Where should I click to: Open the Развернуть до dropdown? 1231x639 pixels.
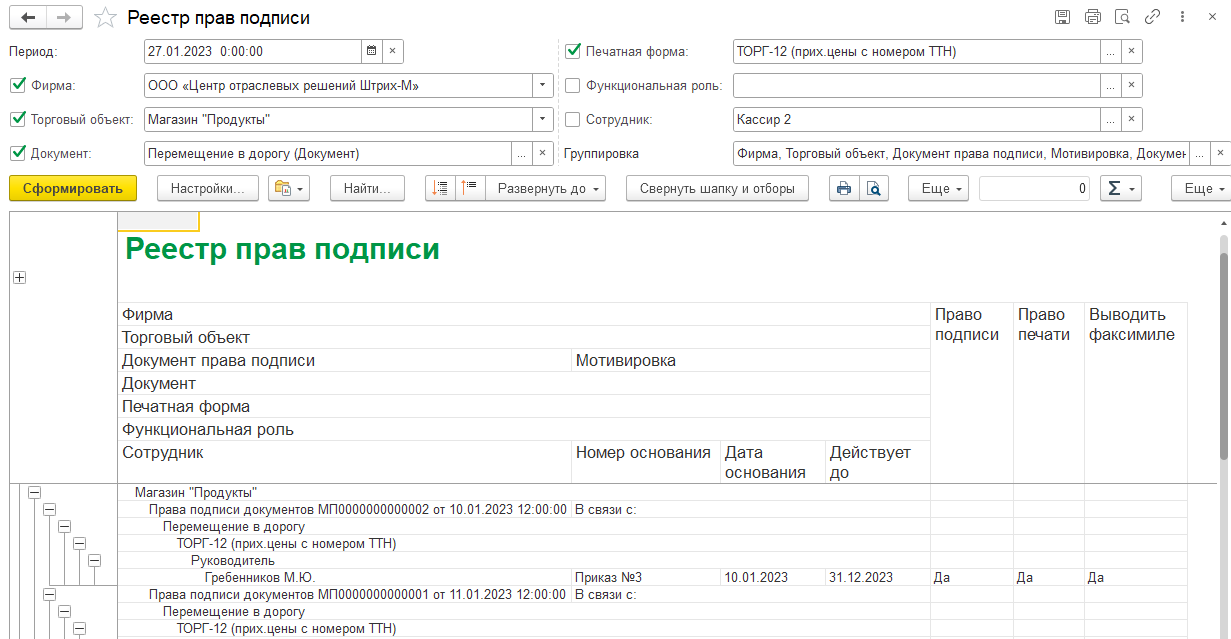pyautogui.click(x=545, y=188)
